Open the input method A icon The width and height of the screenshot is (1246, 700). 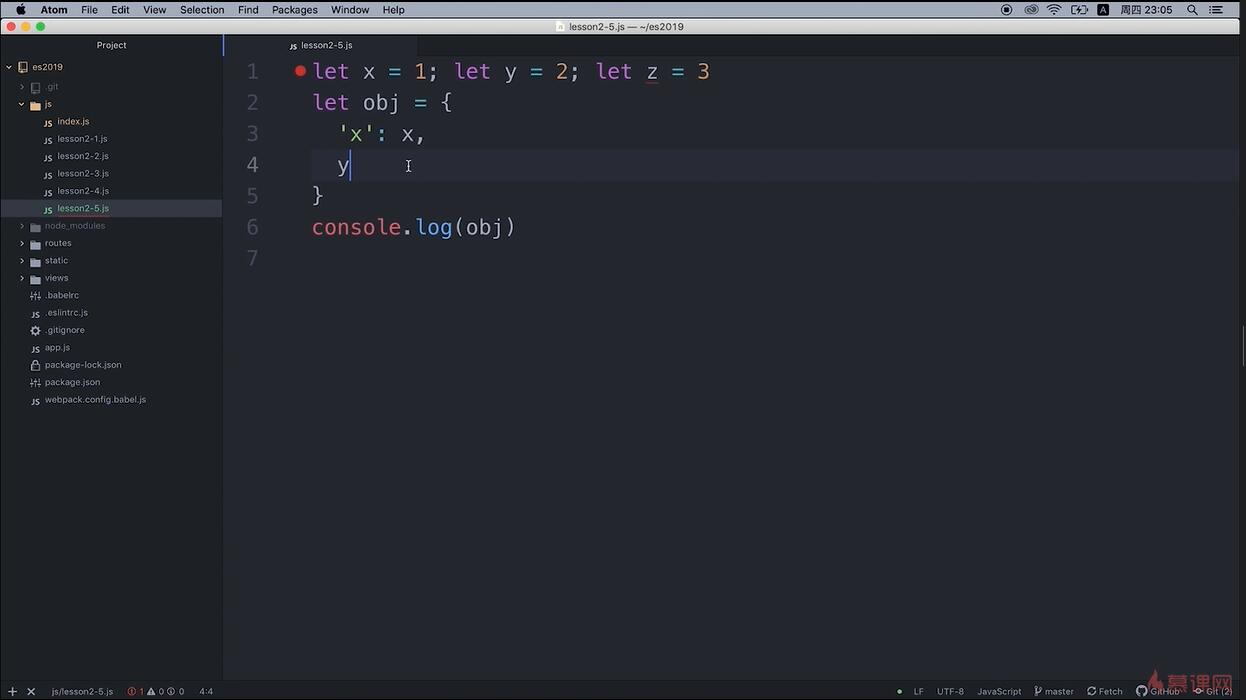tap(1103, 10)
